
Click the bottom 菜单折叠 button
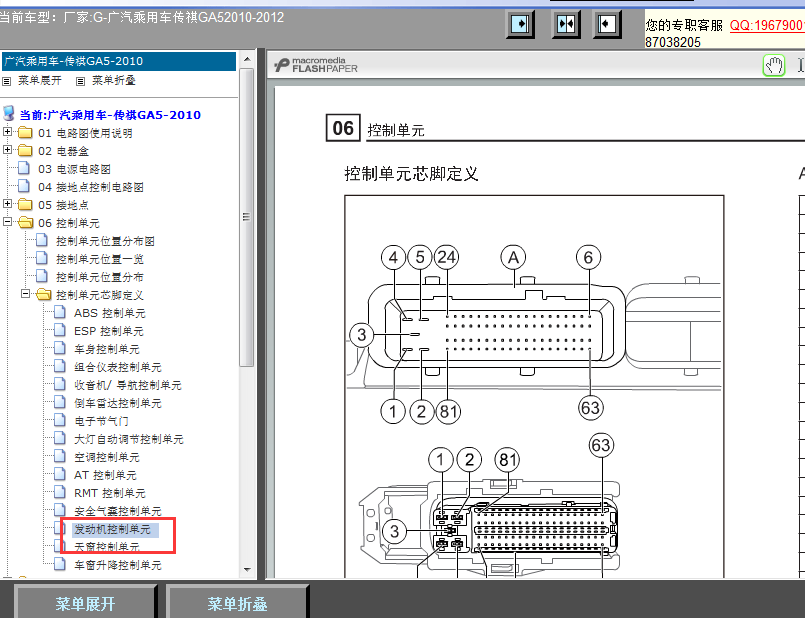(237, 603)
